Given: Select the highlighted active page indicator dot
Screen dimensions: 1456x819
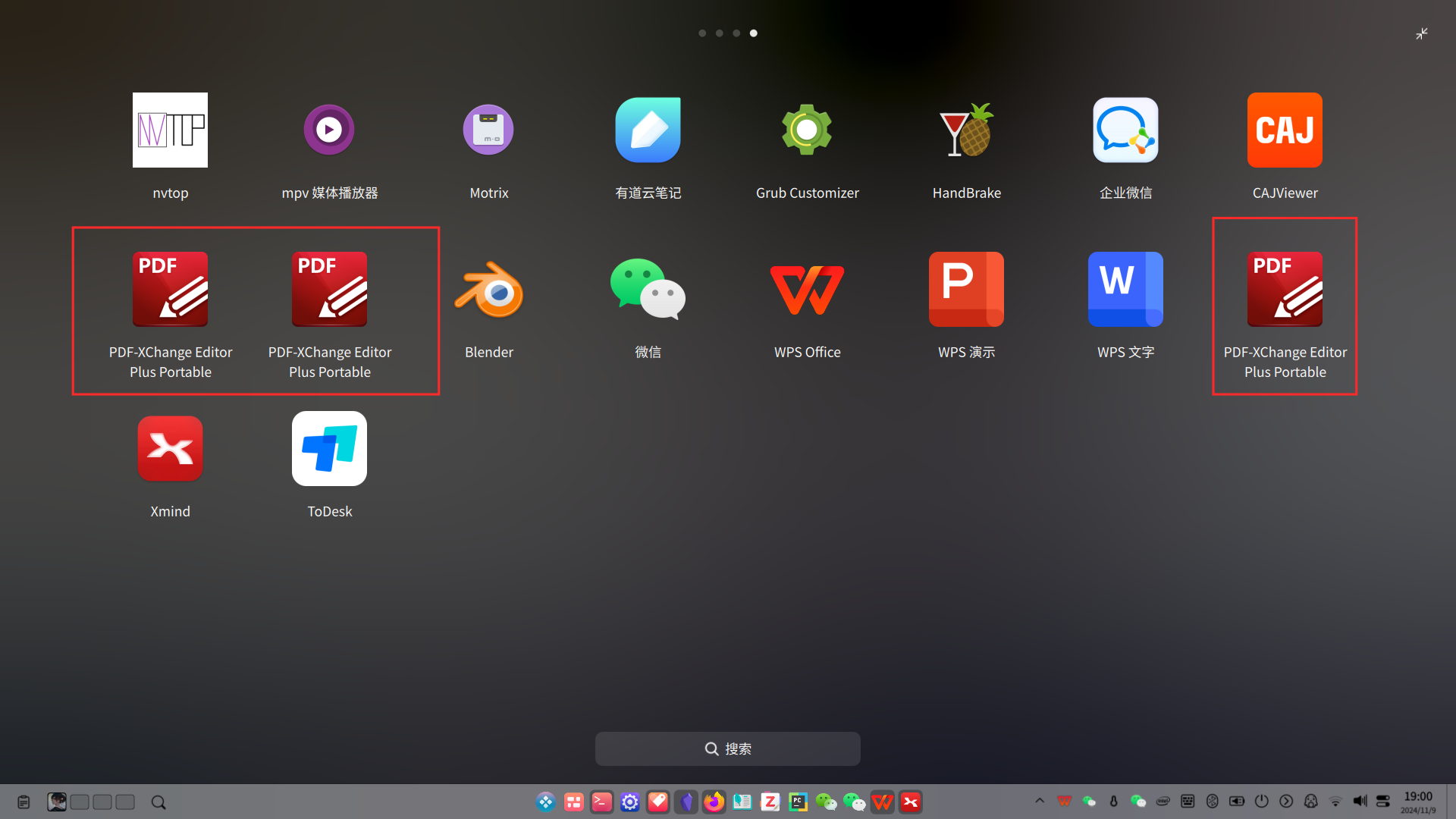Looking at the screenshot, I should click(753, 33).
